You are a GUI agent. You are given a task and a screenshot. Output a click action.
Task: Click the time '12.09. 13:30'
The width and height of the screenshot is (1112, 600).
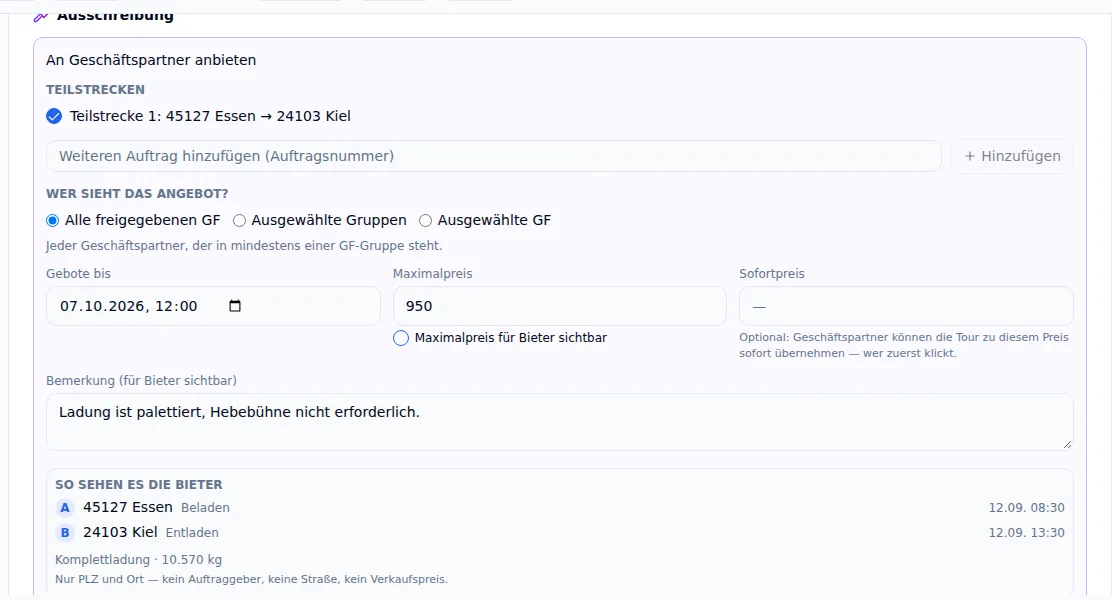point(1026,533)
